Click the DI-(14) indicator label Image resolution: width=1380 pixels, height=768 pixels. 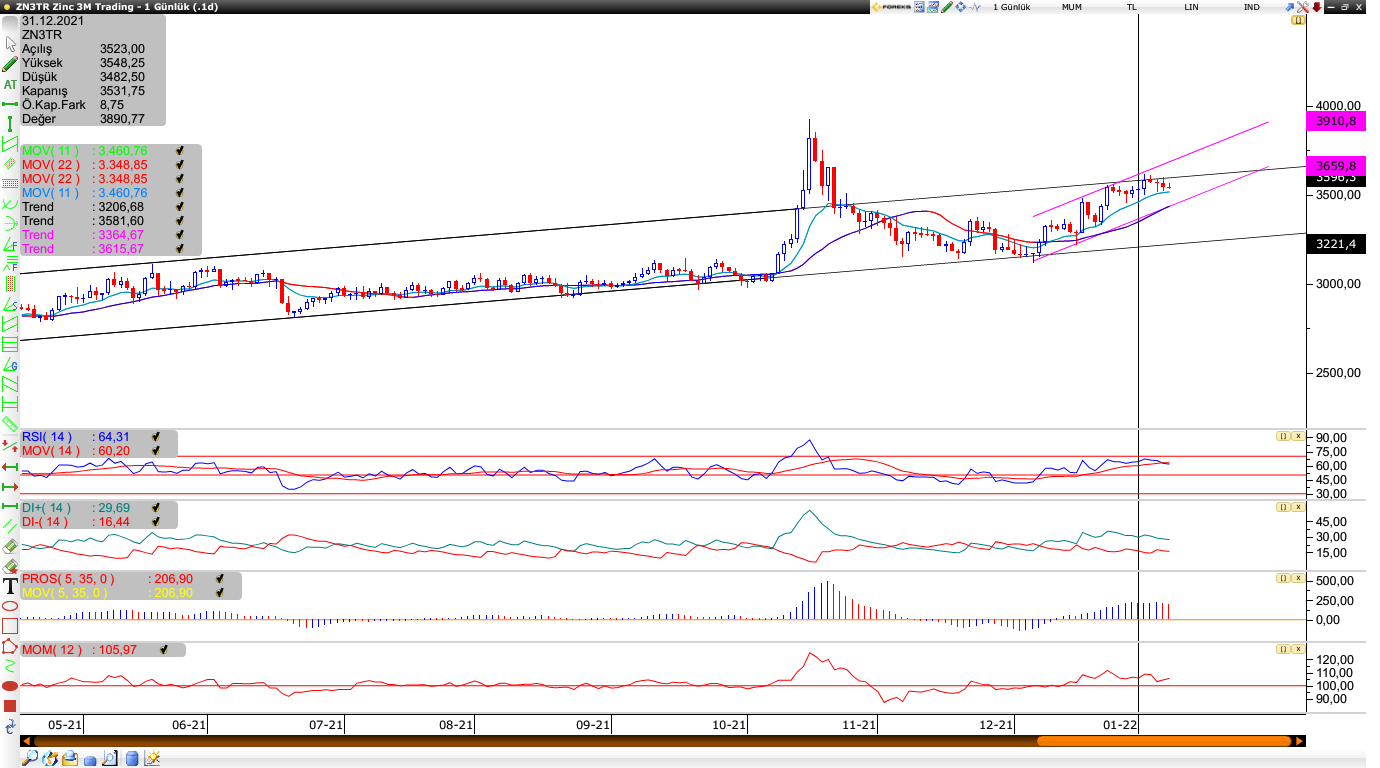(x=45, y=522)
